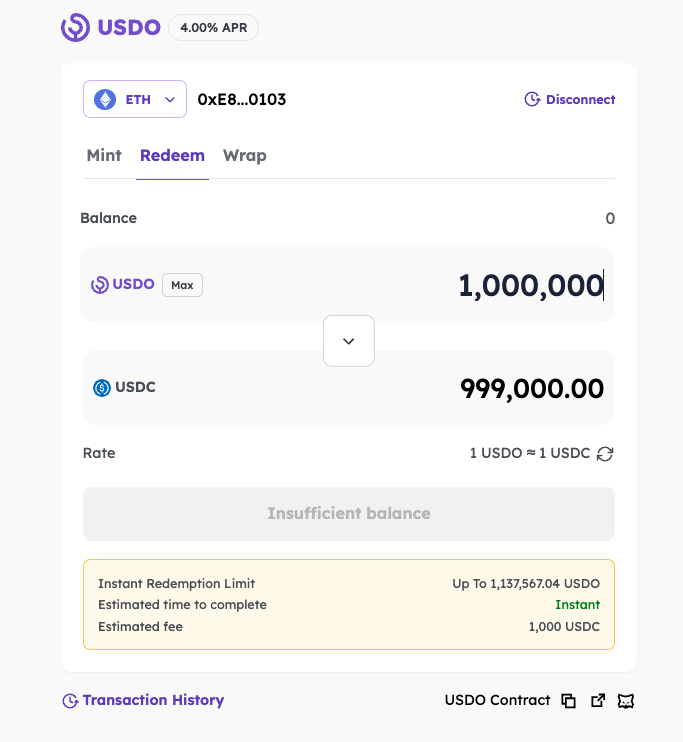Add USDO to MetaMask wallet
This screenshot has width=683, height=742.
tap(627, 701)
